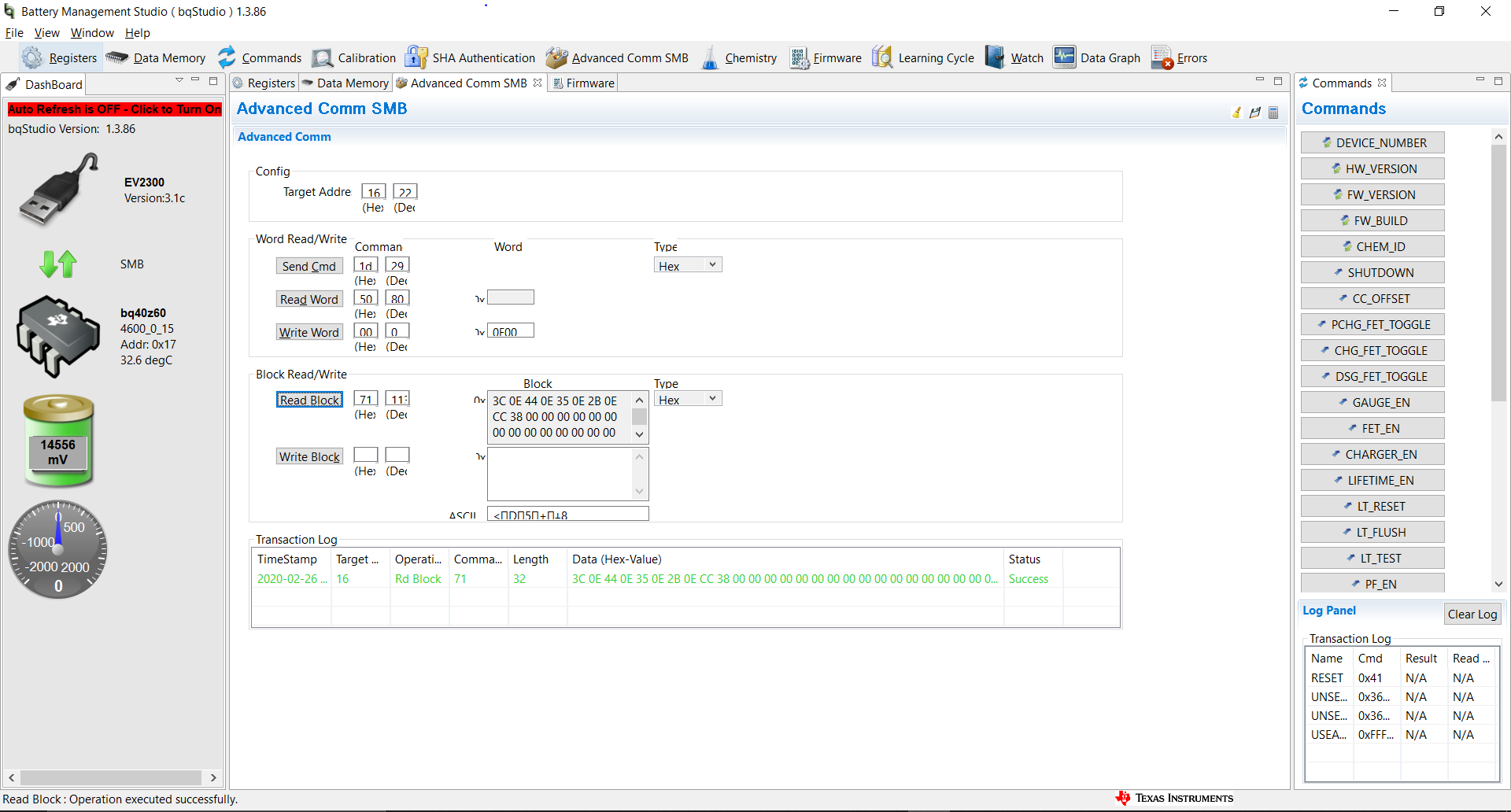1511x812 pixels.
Task: Launch the Calibration tool
Action: tap(354, 58)
